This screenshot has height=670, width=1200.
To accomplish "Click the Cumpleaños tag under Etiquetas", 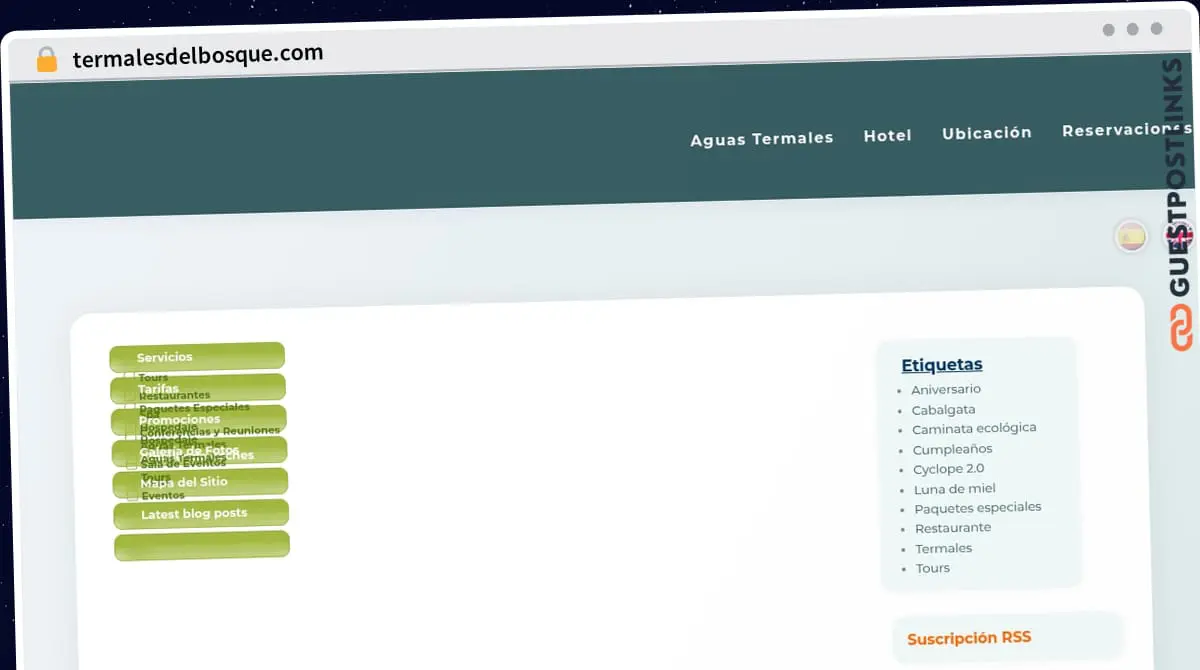I will 951,449.
